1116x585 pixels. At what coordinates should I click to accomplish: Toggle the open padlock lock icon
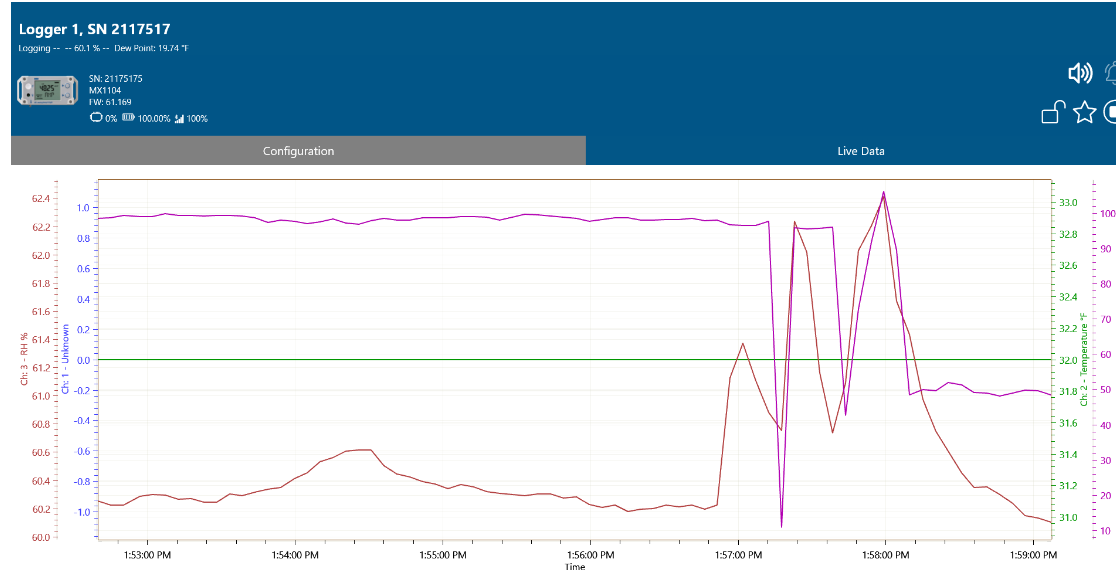1051,113
